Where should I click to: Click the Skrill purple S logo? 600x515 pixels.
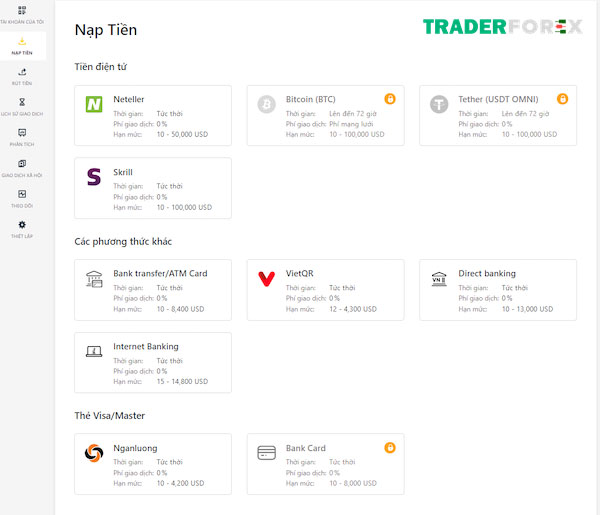click(x=94, y=177)
